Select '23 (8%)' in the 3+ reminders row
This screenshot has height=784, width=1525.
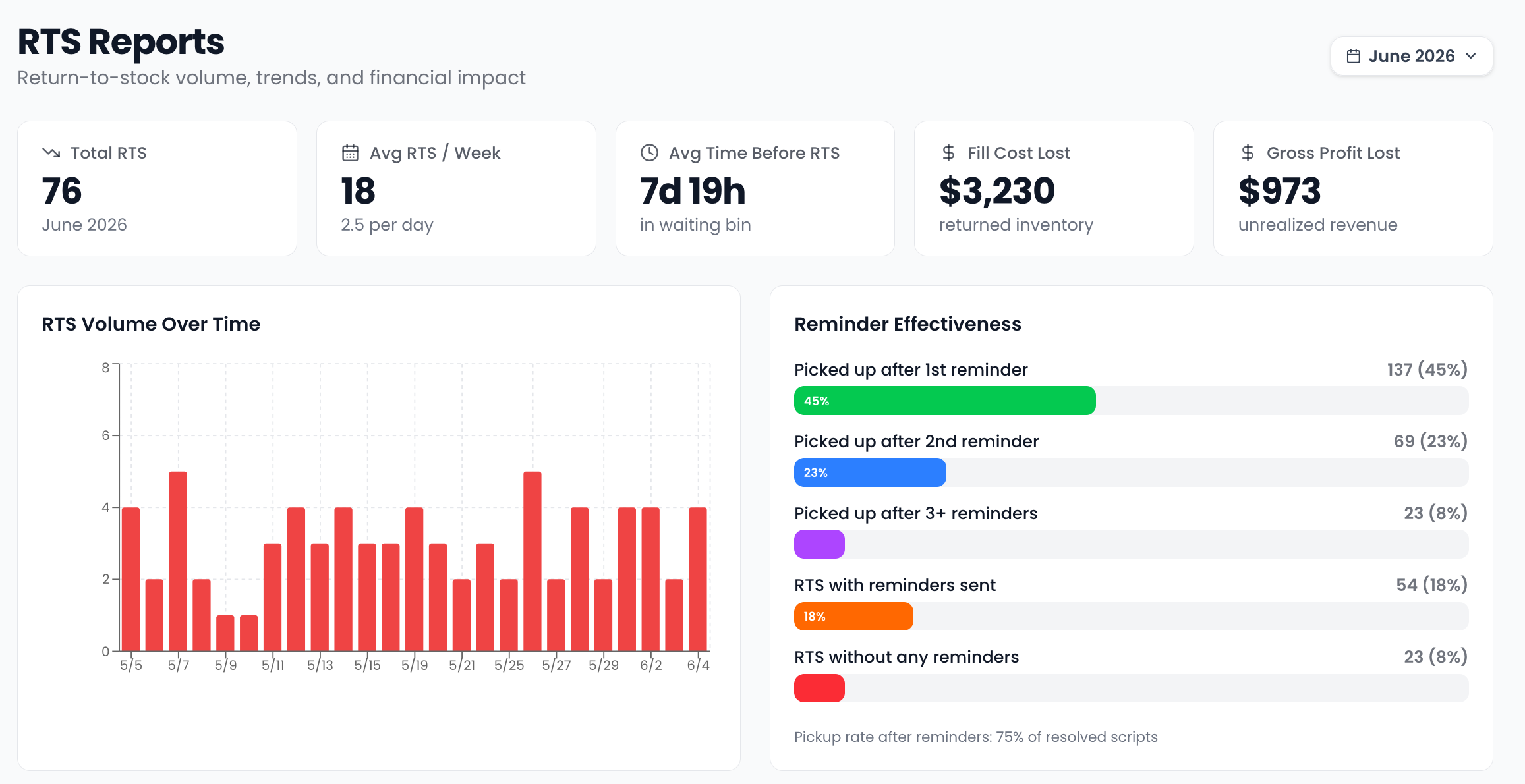1436,513
